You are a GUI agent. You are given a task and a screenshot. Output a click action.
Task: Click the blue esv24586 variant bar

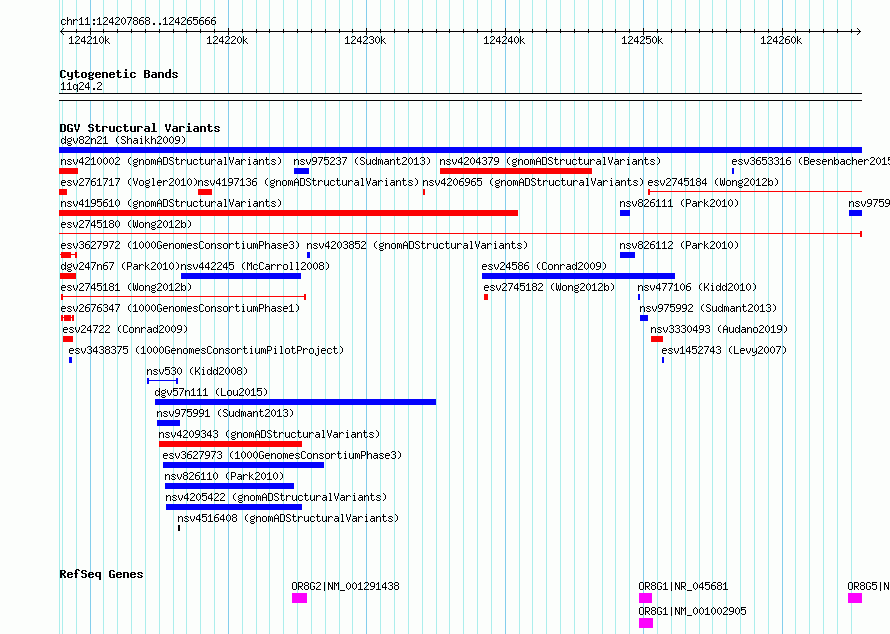coord(578,276)
